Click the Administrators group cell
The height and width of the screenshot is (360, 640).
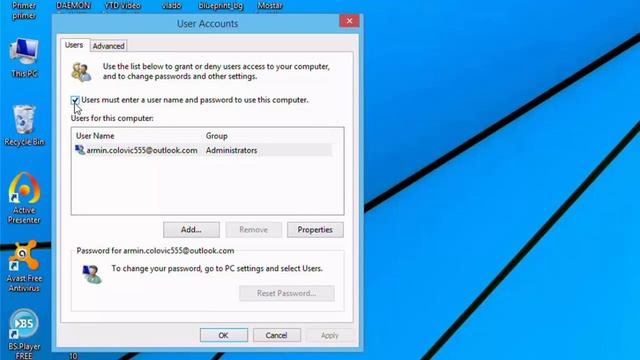pyautogui.click(x=231, y=150)
